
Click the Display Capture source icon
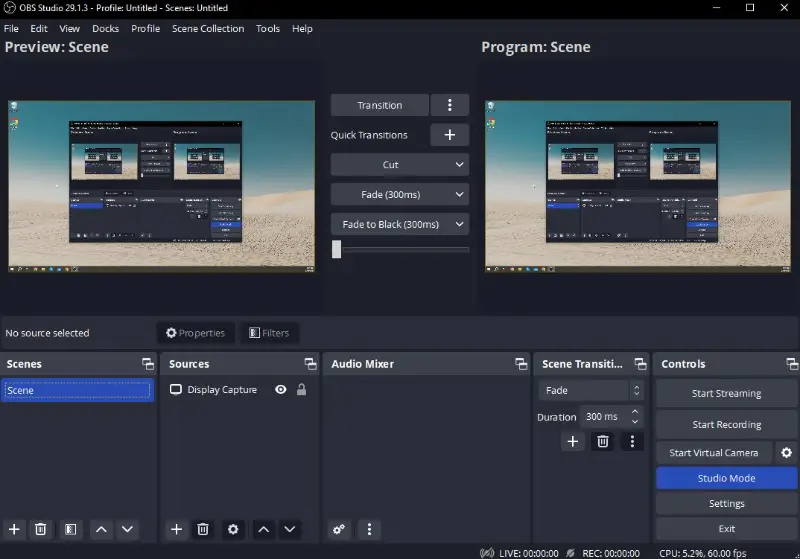coord(176,390)
